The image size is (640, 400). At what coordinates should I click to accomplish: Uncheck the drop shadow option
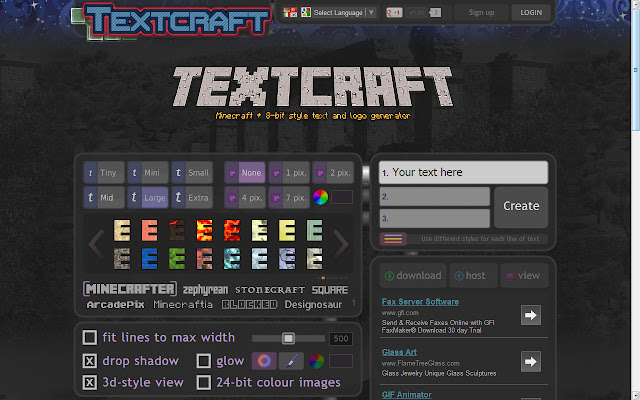click(x=90, y=361)
